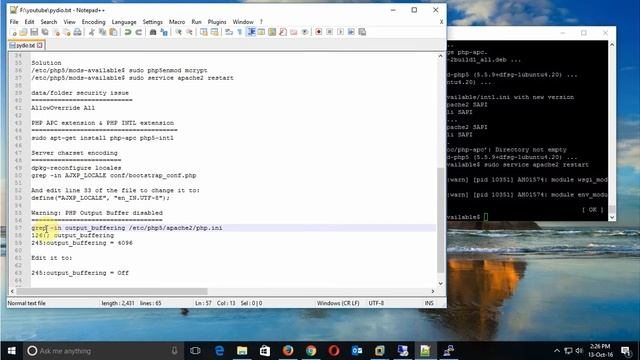Save the document using the Save icon
The image size is (640, 360).
34,32
